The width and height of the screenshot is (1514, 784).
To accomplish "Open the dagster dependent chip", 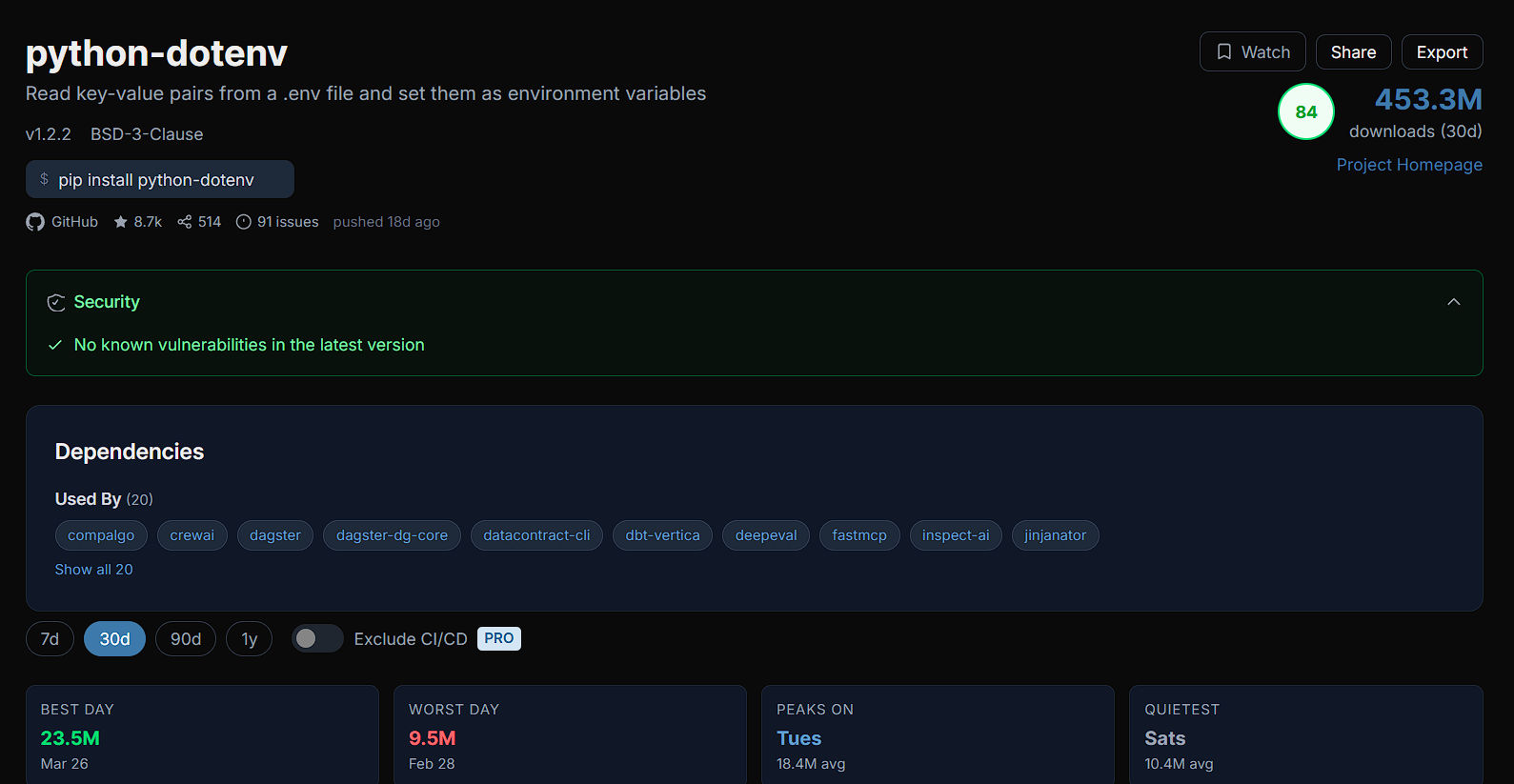I will [275, 535].
